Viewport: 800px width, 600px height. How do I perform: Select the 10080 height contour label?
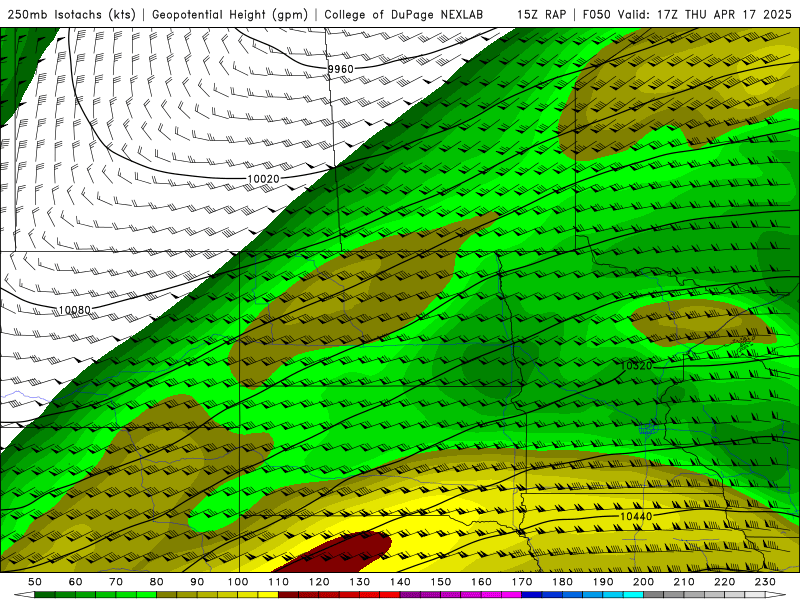(74, 310)
